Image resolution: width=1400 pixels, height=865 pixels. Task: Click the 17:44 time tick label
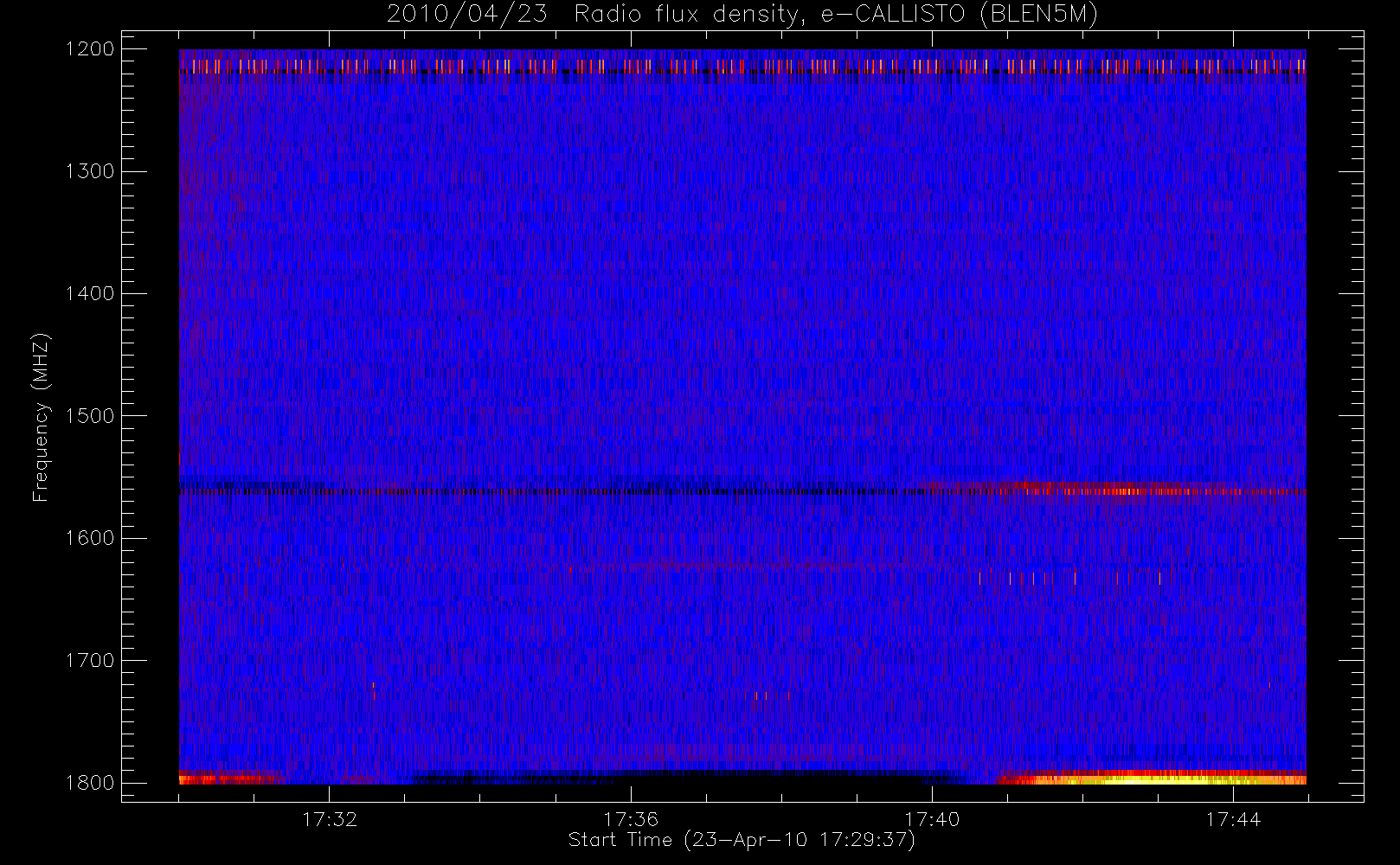click(x=1233, y=819)
